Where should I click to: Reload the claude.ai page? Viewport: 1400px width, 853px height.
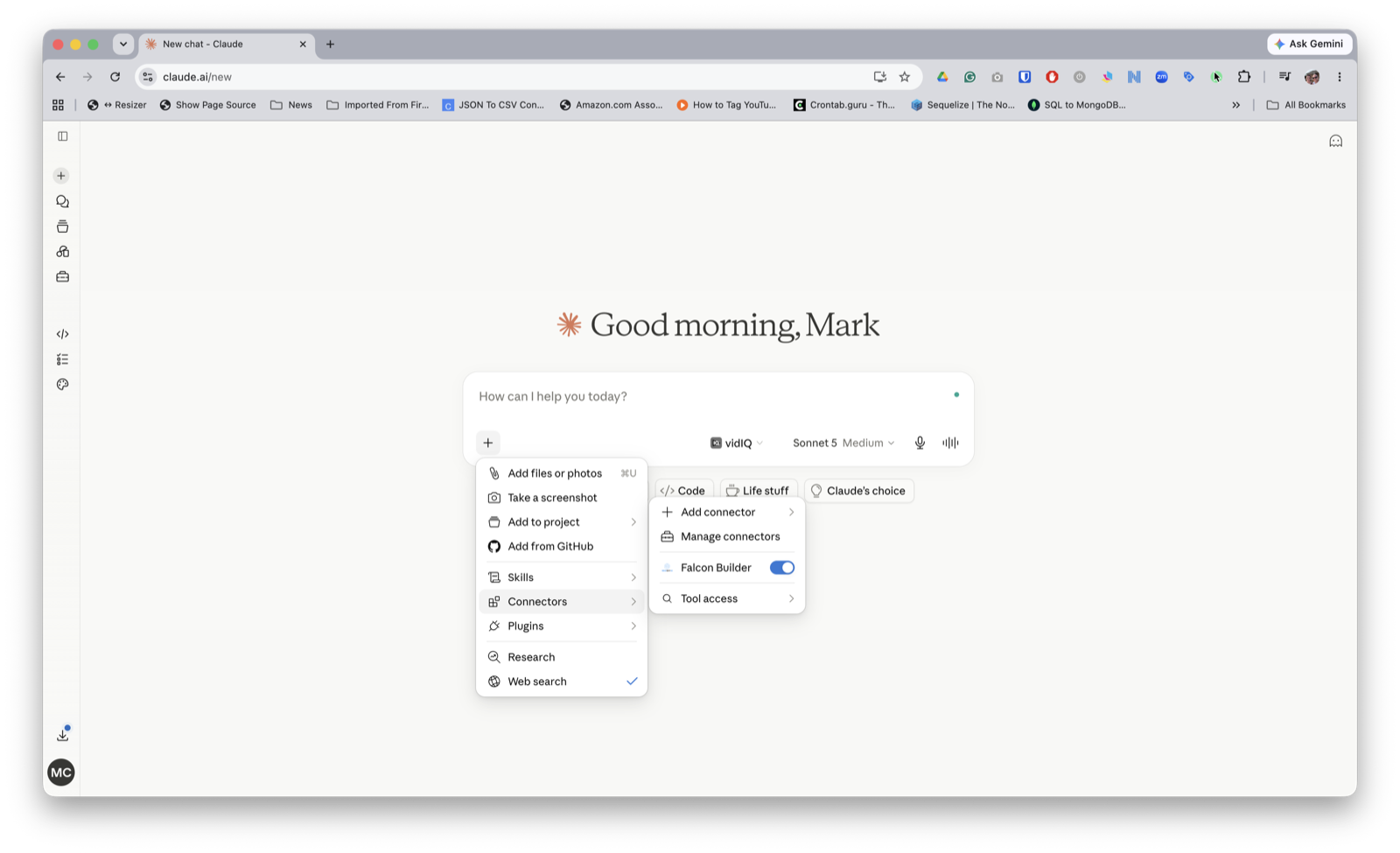click(115, 77)
